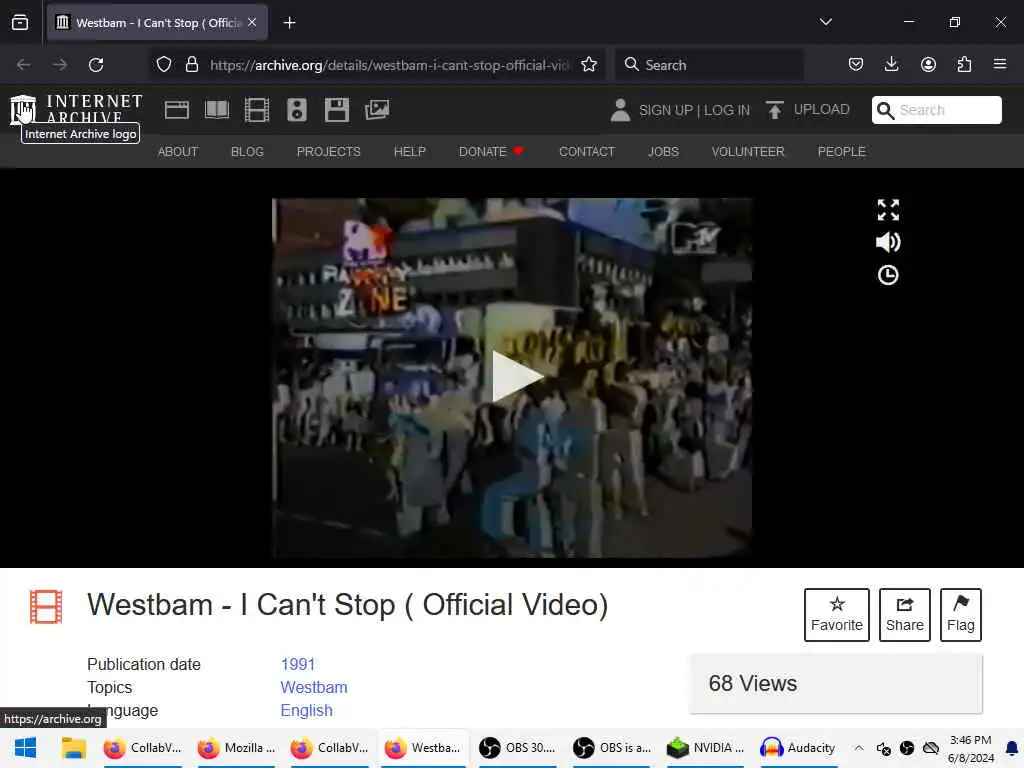Click the Favorite button

[x=837, y=615]
